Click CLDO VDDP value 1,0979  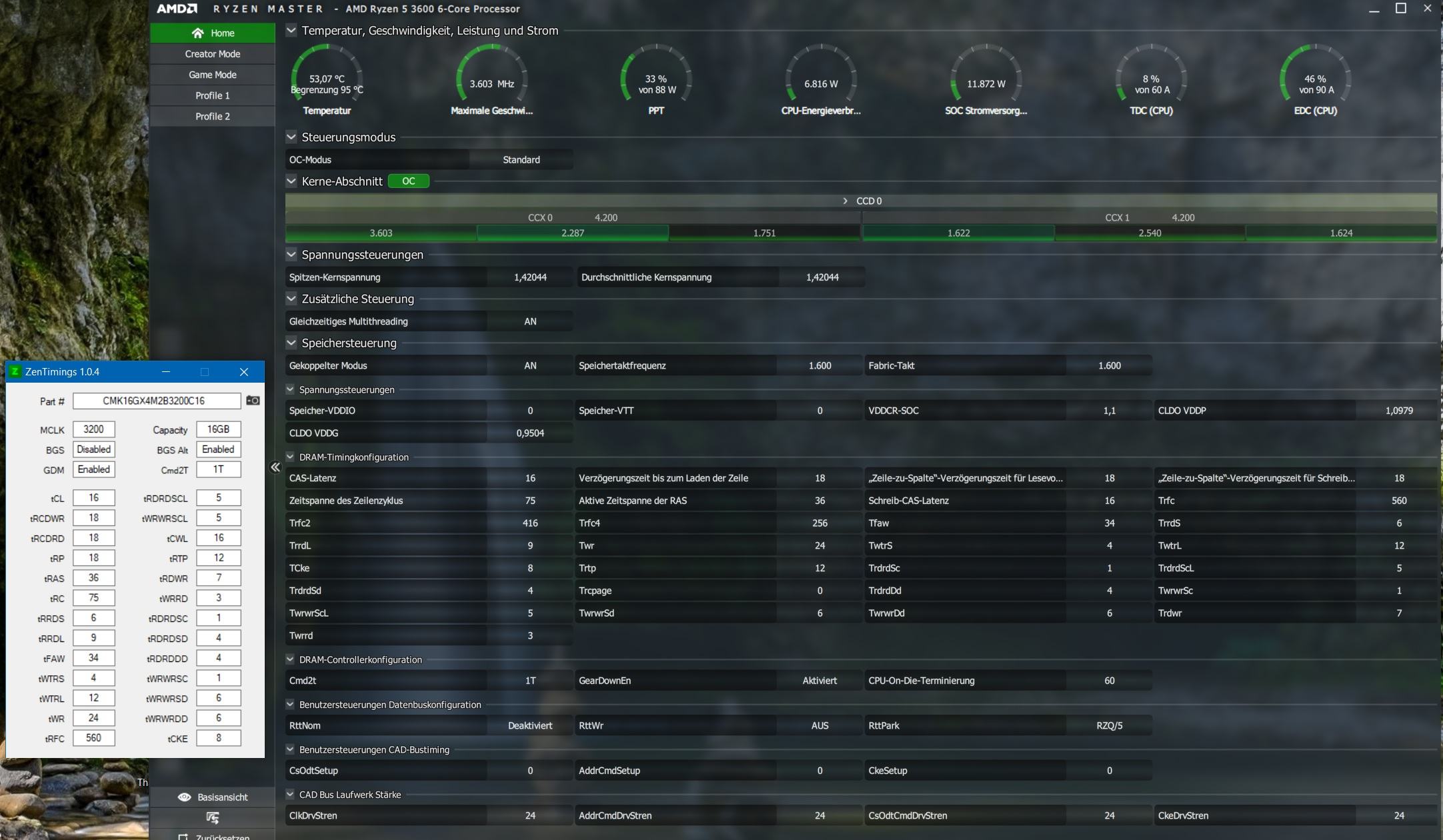1399,411
